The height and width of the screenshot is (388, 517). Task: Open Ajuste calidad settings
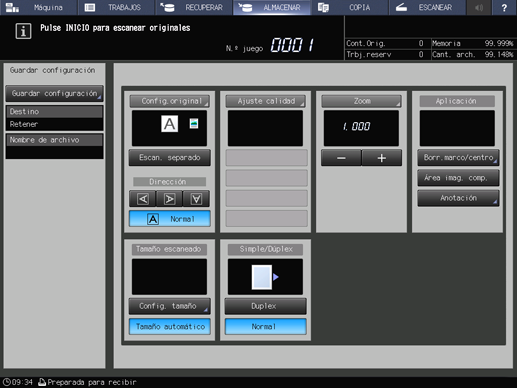266,101
